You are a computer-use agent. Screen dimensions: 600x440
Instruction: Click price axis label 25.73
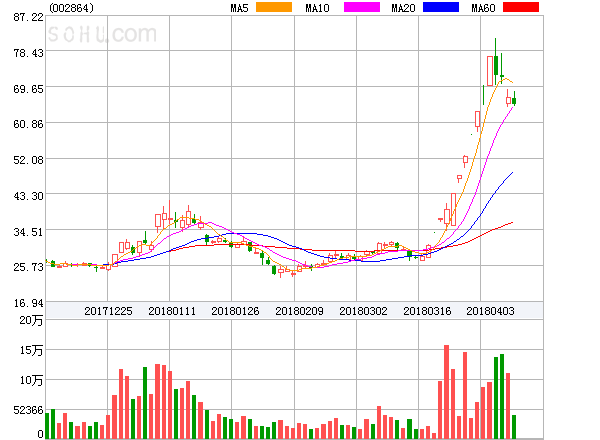tap(28, 267)
